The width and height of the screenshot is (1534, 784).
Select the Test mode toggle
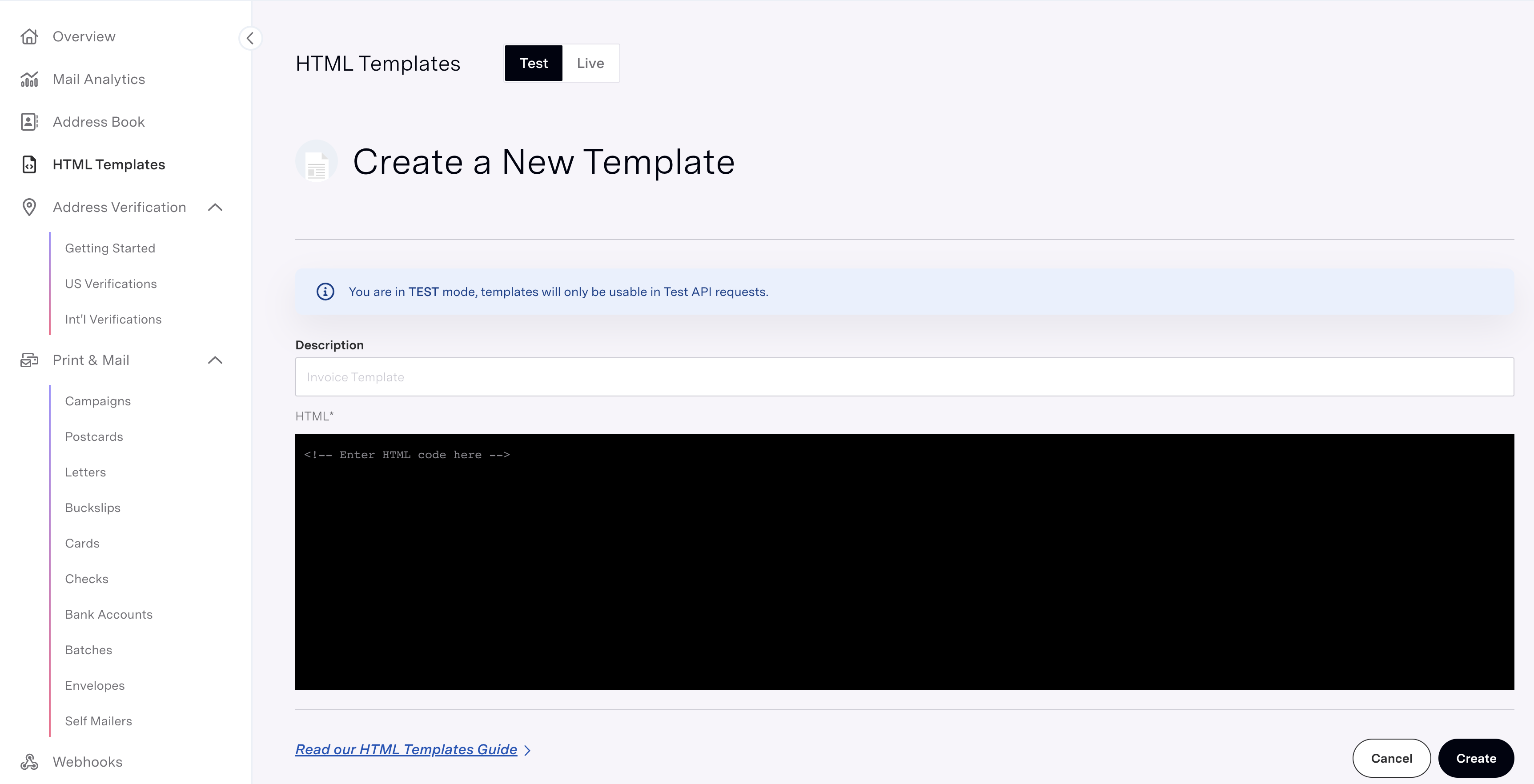[533, 63]
